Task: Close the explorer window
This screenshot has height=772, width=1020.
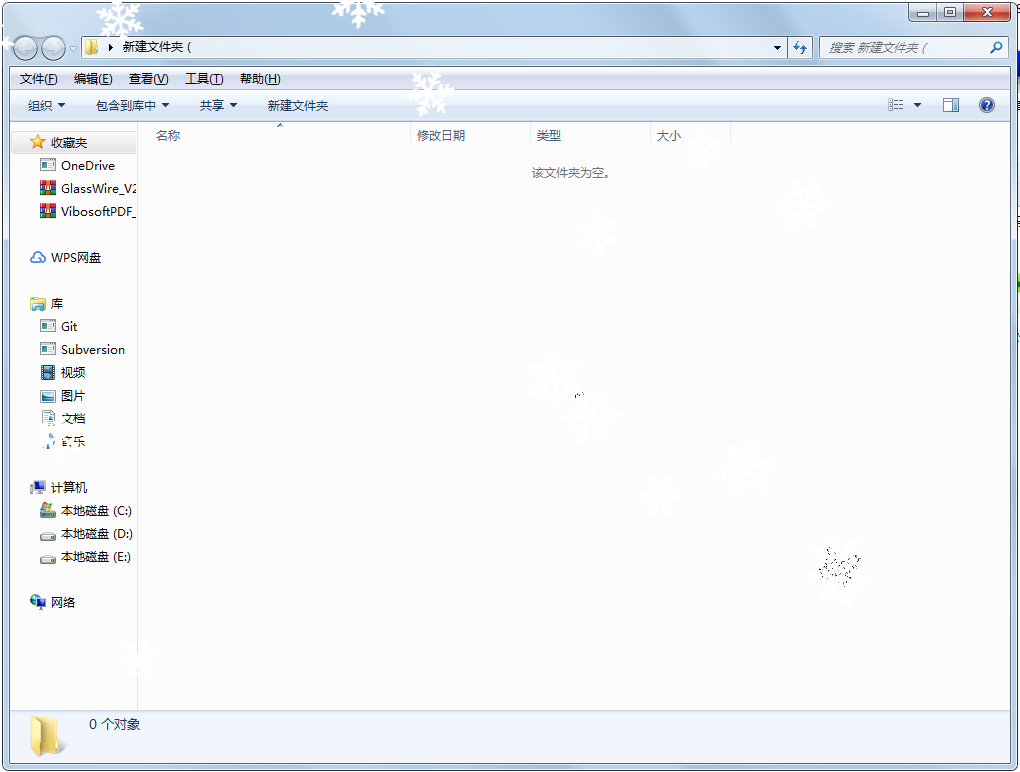Action: pyautogui.click(x=987, y=12)
